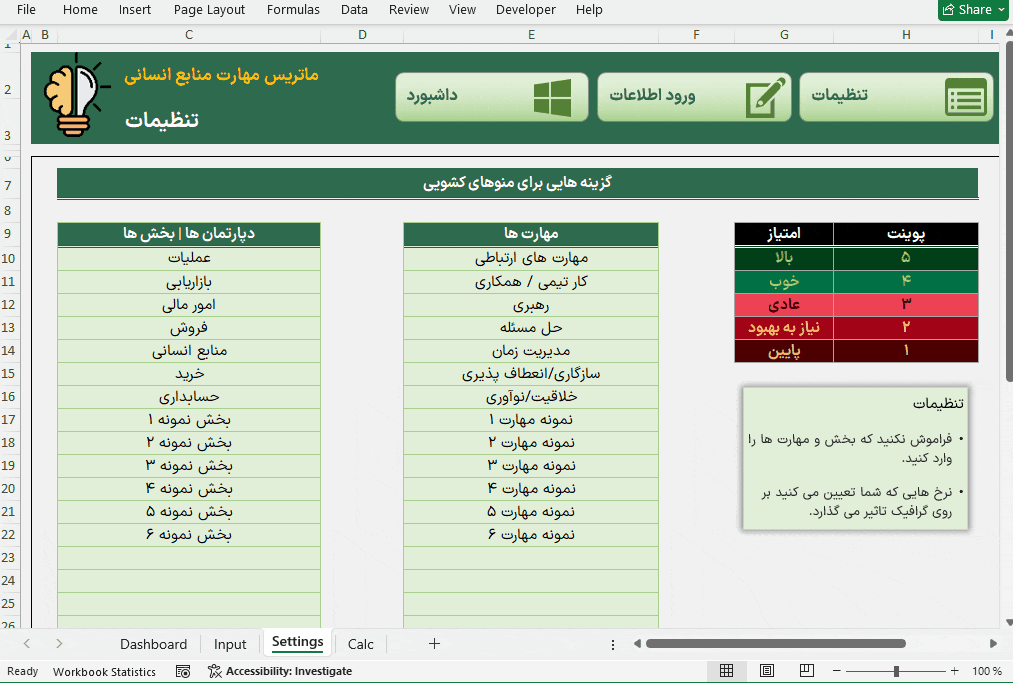Click the تنظیمات navigation button
This screenshot has width=1013, height=683.
click(x=896, y=97)
